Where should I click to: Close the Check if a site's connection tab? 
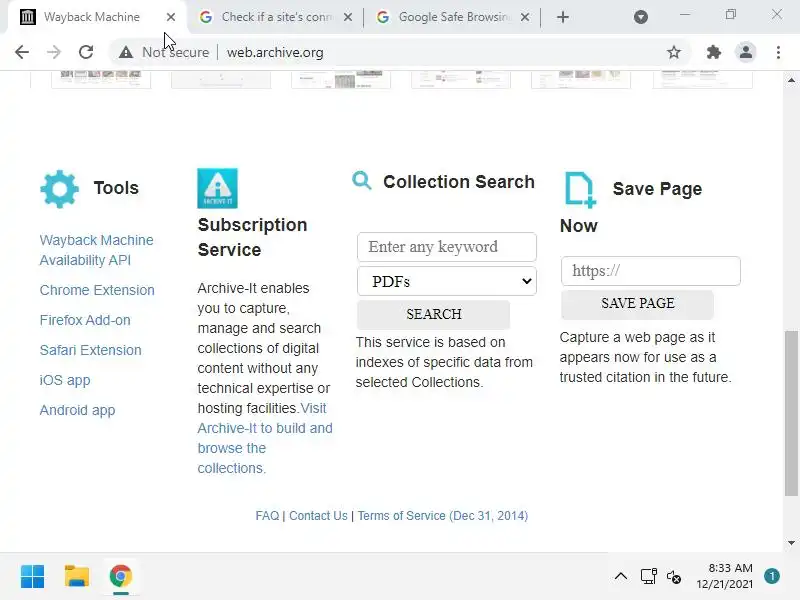click(348, 17)
